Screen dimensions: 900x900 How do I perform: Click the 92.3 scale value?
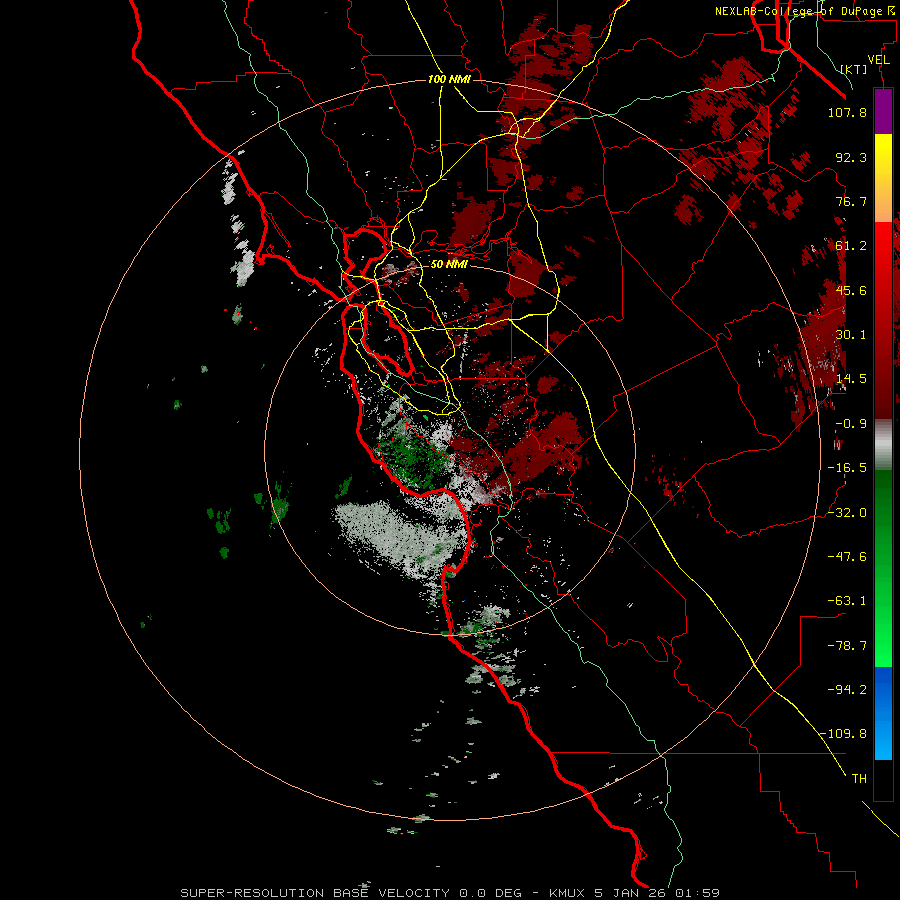(851, 157)
